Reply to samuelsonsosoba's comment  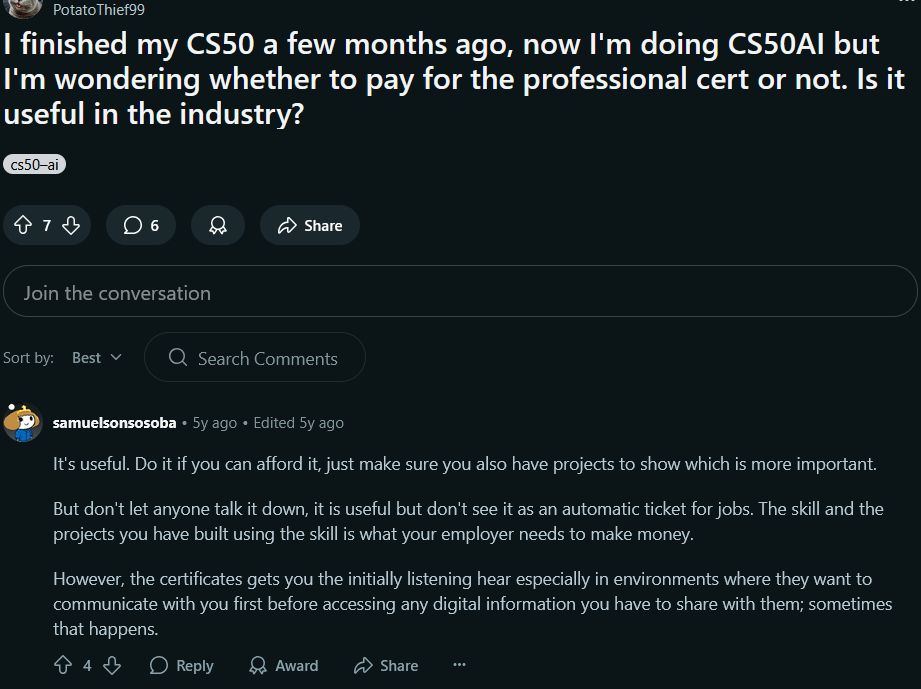click(x=181, y=665)
